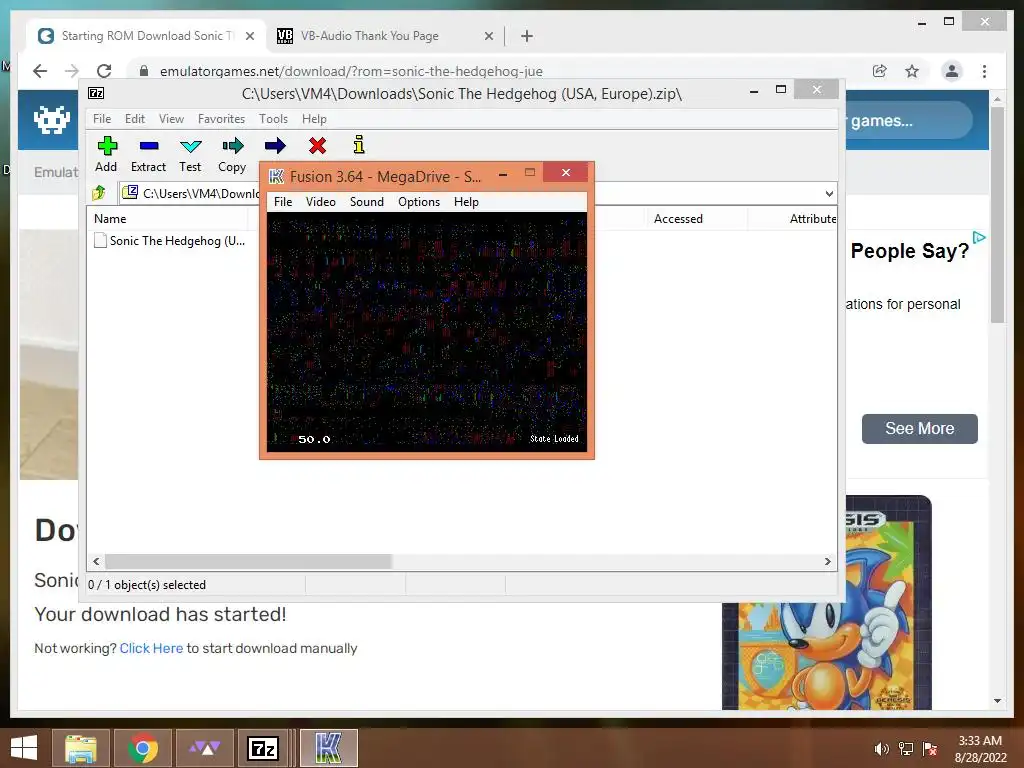The width and height of the screenshot is (1024, 768).
Task: Open the Edit menu in 7-Zip
Action: pyautogui.click(x=135, y=119)
